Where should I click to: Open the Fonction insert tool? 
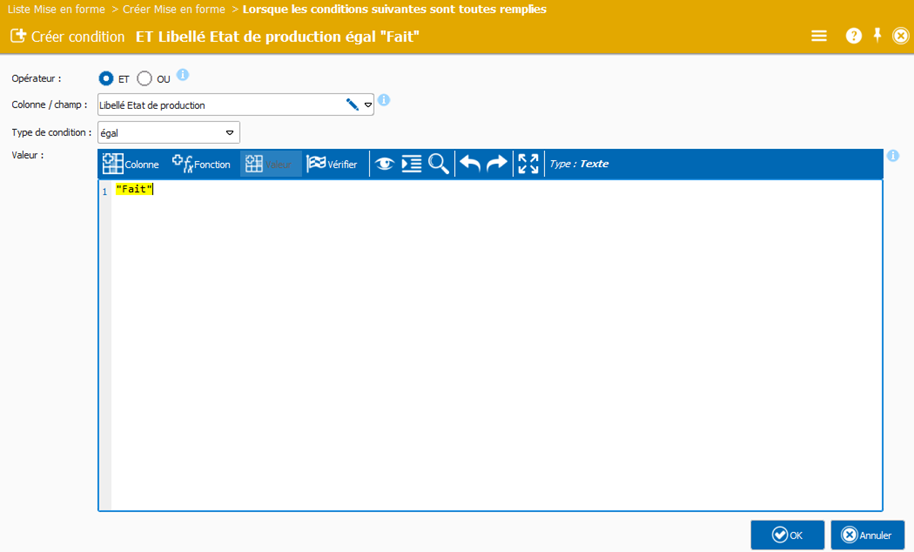(x=201, y=164)
